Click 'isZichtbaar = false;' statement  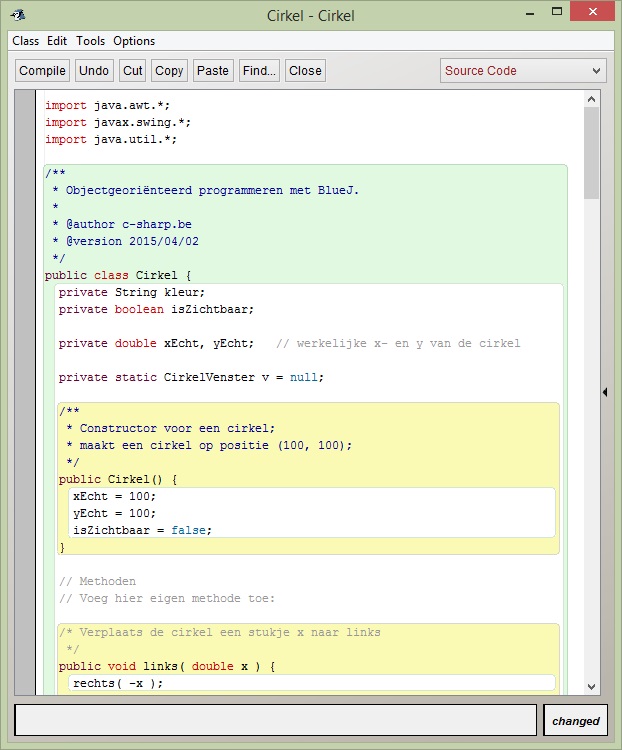[142, 530]
